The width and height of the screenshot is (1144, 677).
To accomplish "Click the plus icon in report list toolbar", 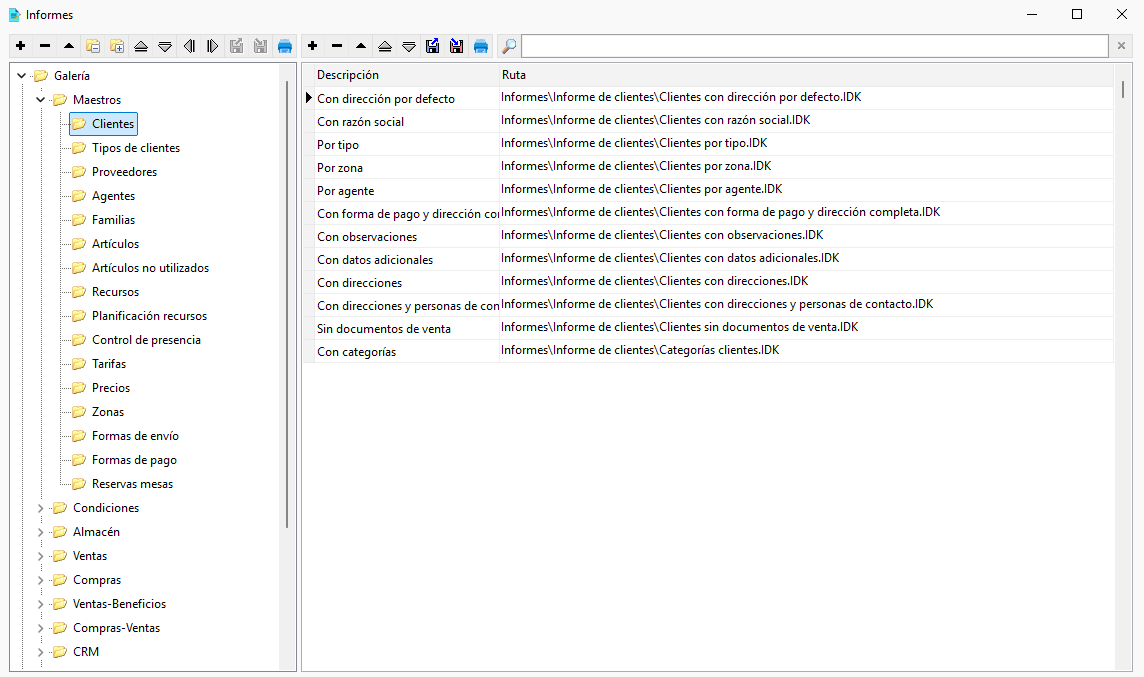I will (x=313, y=46).
